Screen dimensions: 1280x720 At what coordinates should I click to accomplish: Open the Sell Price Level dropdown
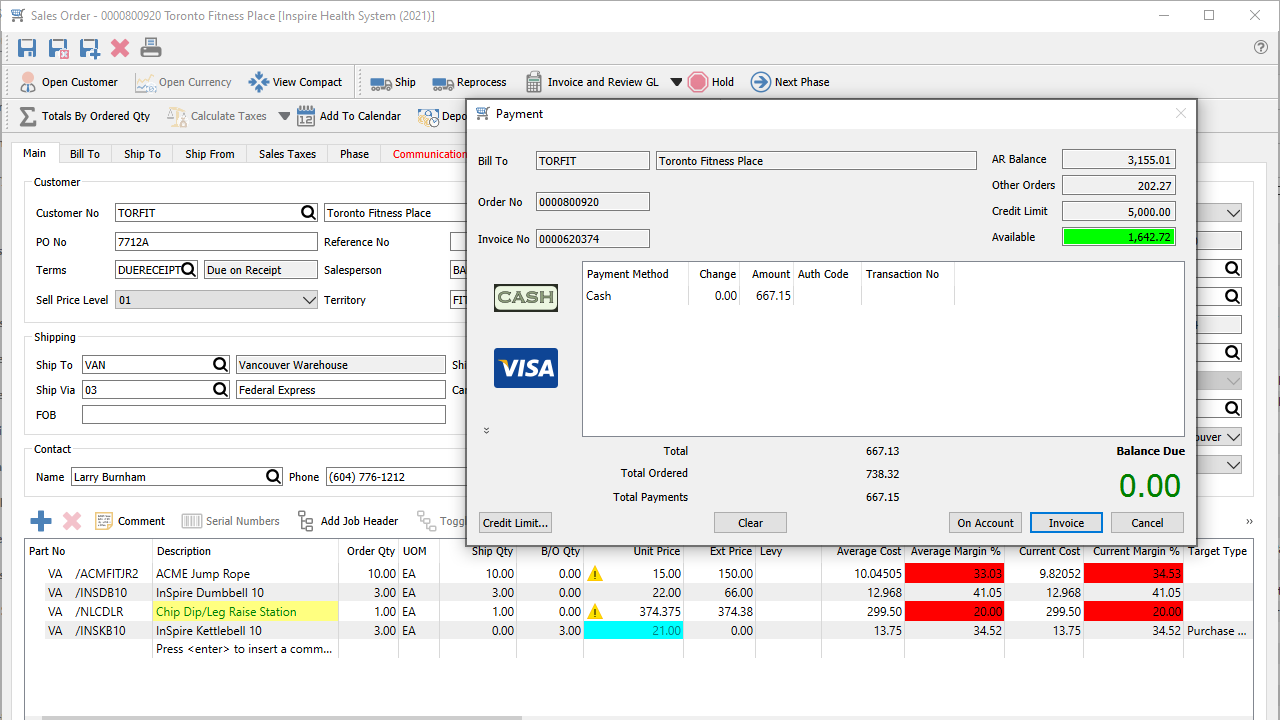point(309,300)
